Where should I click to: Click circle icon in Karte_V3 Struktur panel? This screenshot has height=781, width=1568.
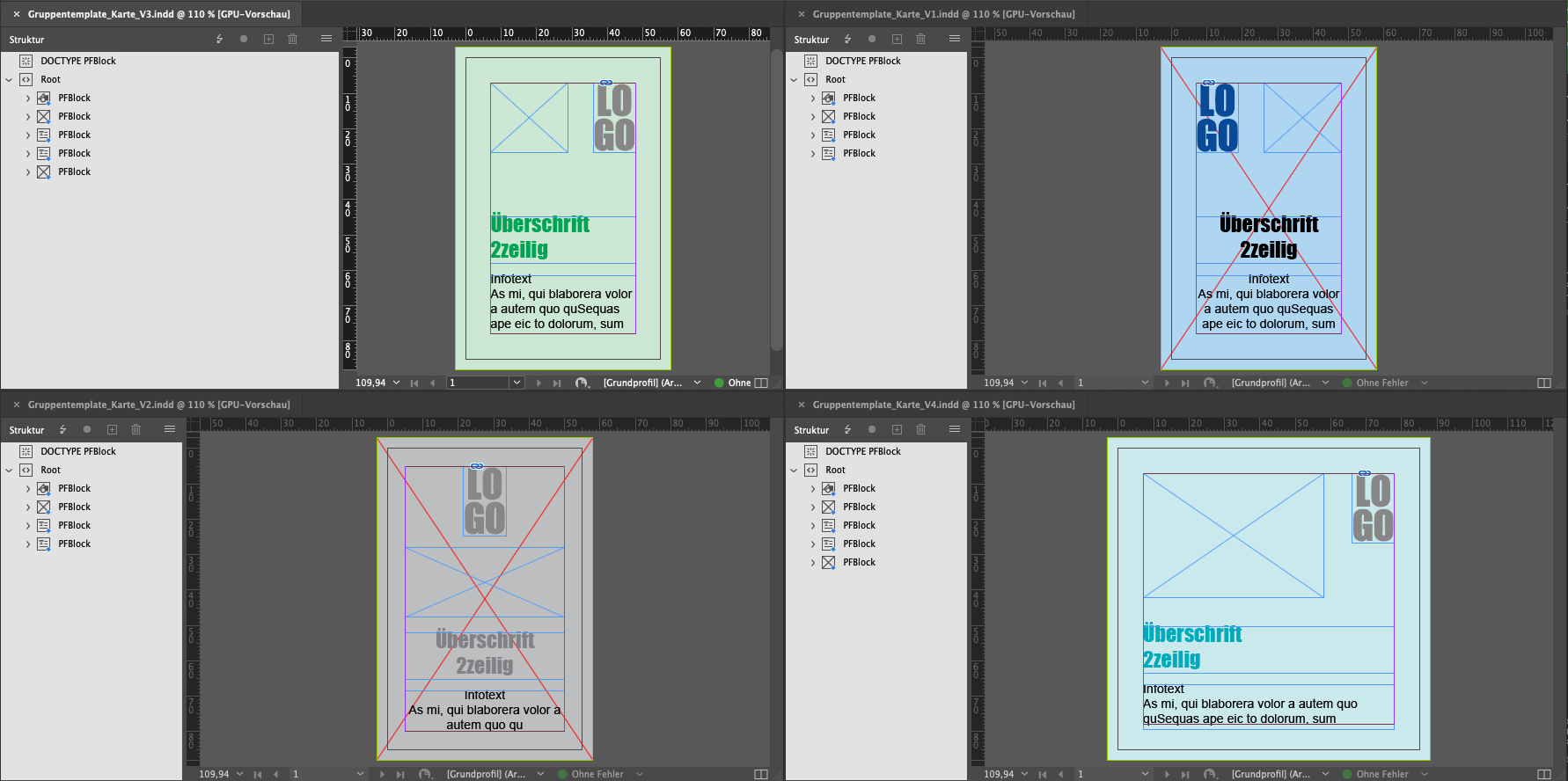[x=244, y=39]
